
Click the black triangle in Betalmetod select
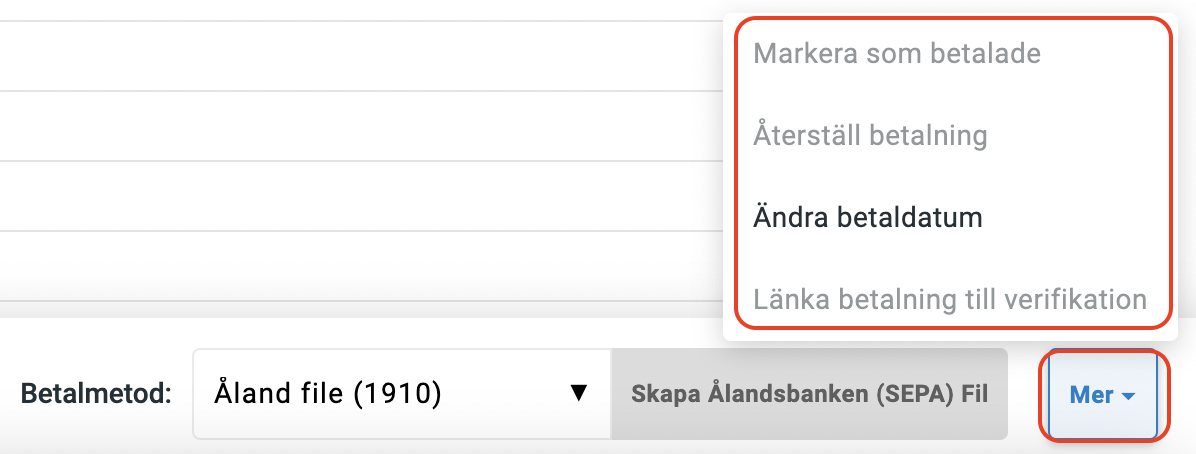[577, 394]
